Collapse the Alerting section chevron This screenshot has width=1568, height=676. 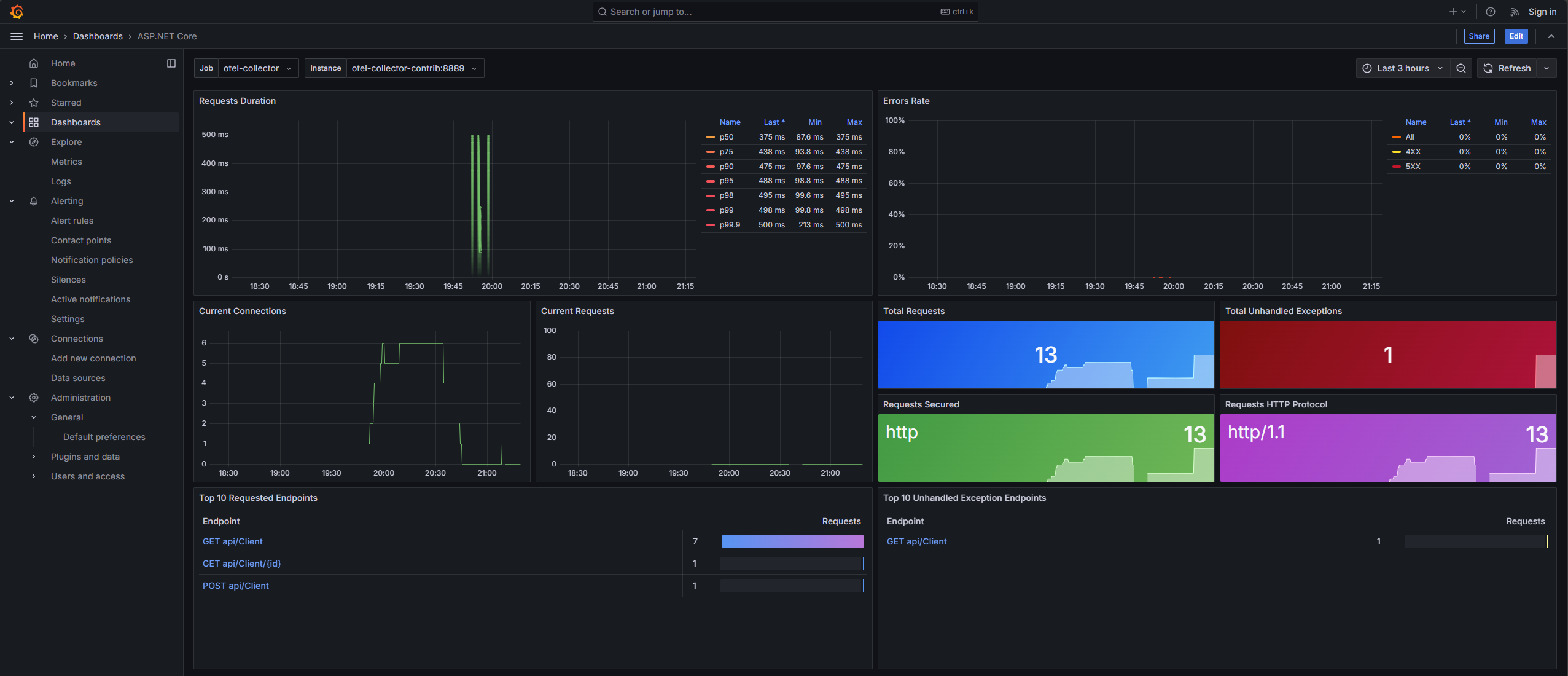tap(12, 201)
